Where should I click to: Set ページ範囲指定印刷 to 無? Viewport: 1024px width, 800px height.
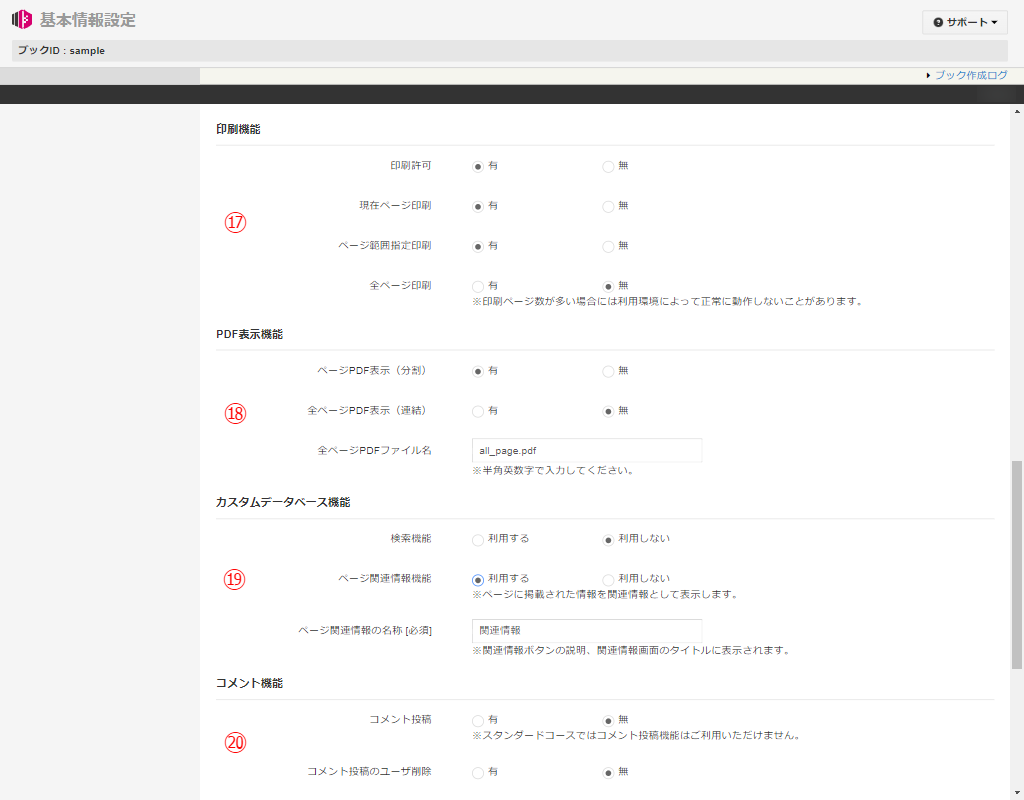point(608,246)
